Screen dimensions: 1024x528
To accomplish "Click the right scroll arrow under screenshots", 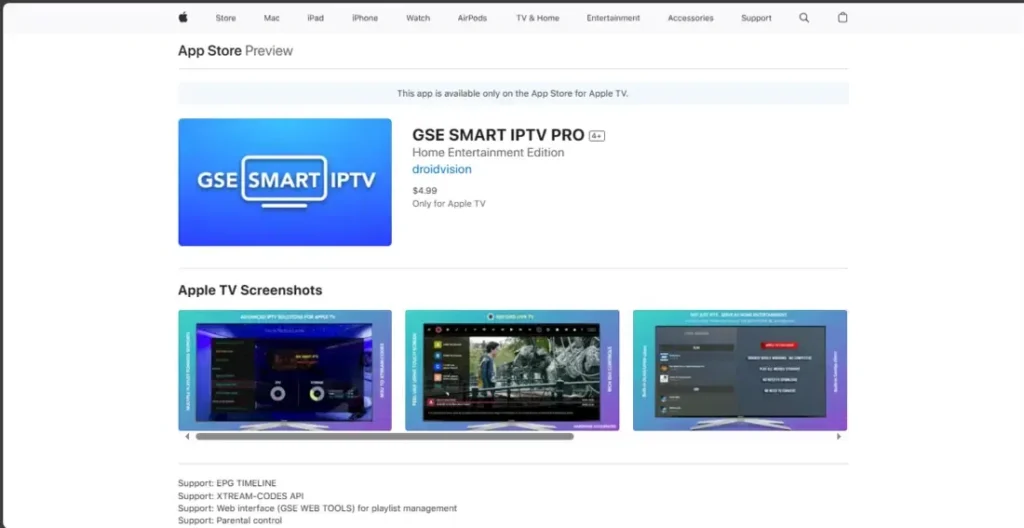I will coord(838,436).
